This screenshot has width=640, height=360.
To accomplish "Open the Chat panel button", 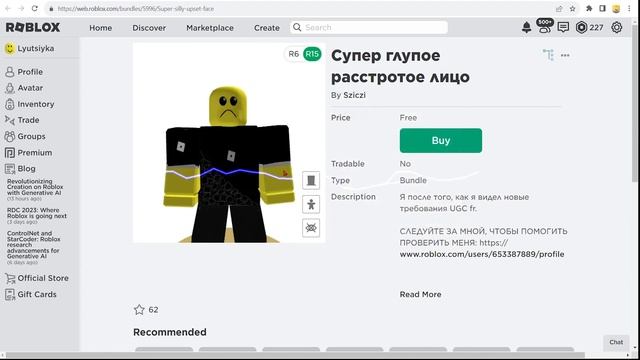I will pyautogui.click(x=616, y=342).
